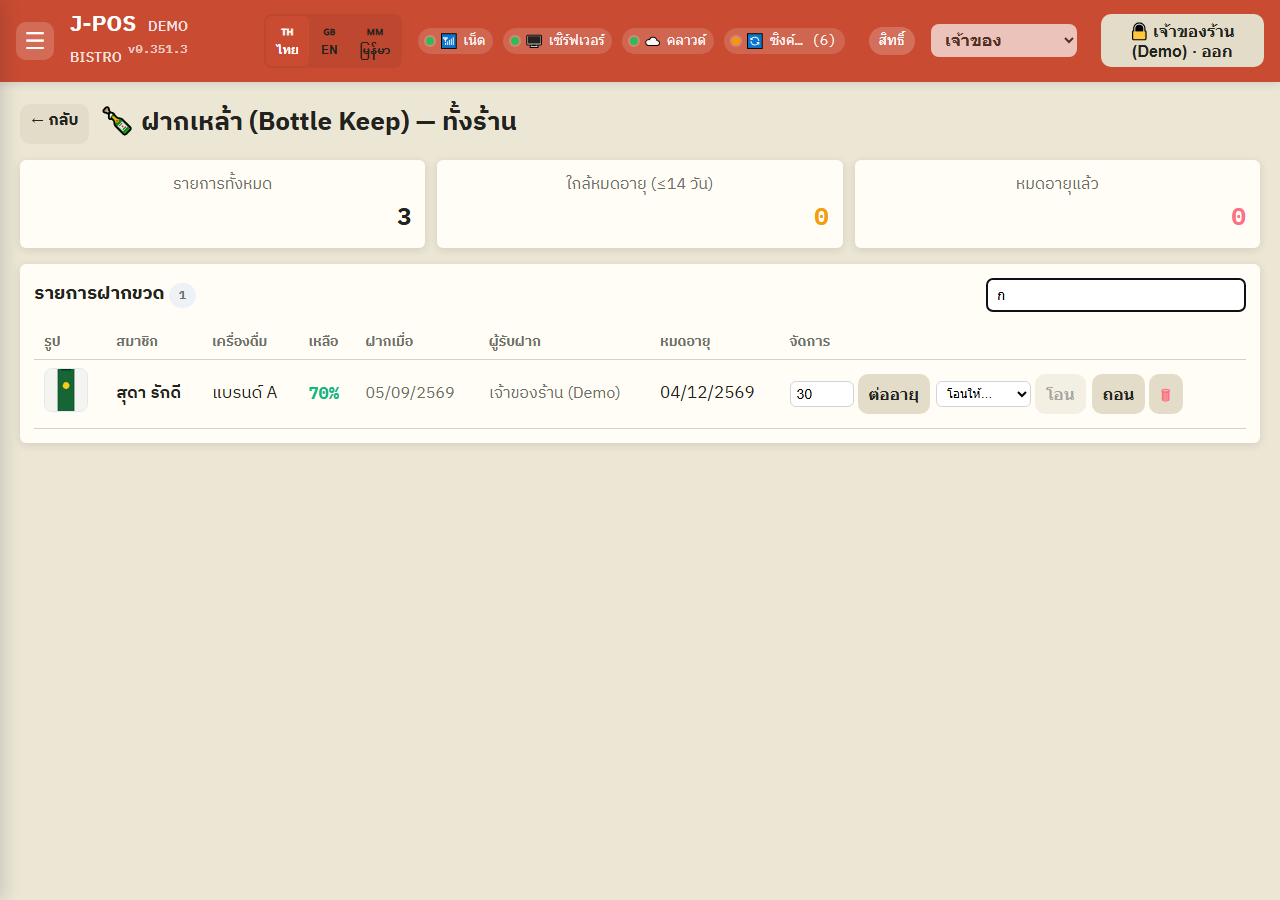Click the deposit date 05/09/2569
This screenshot has height=900, width=1280.
pyautogui.click(x=410, y=393)
